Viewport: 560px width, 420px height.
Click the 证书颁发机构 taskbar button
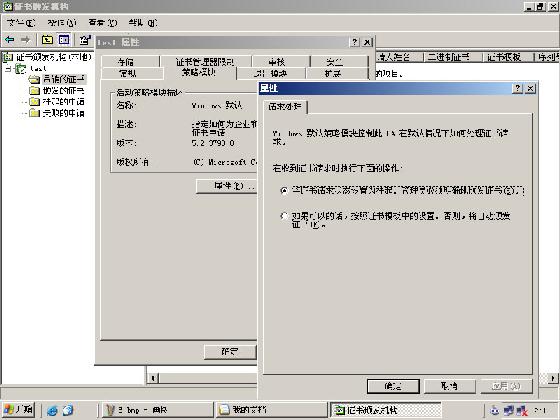pyautogui.click(x=385, y=410)
